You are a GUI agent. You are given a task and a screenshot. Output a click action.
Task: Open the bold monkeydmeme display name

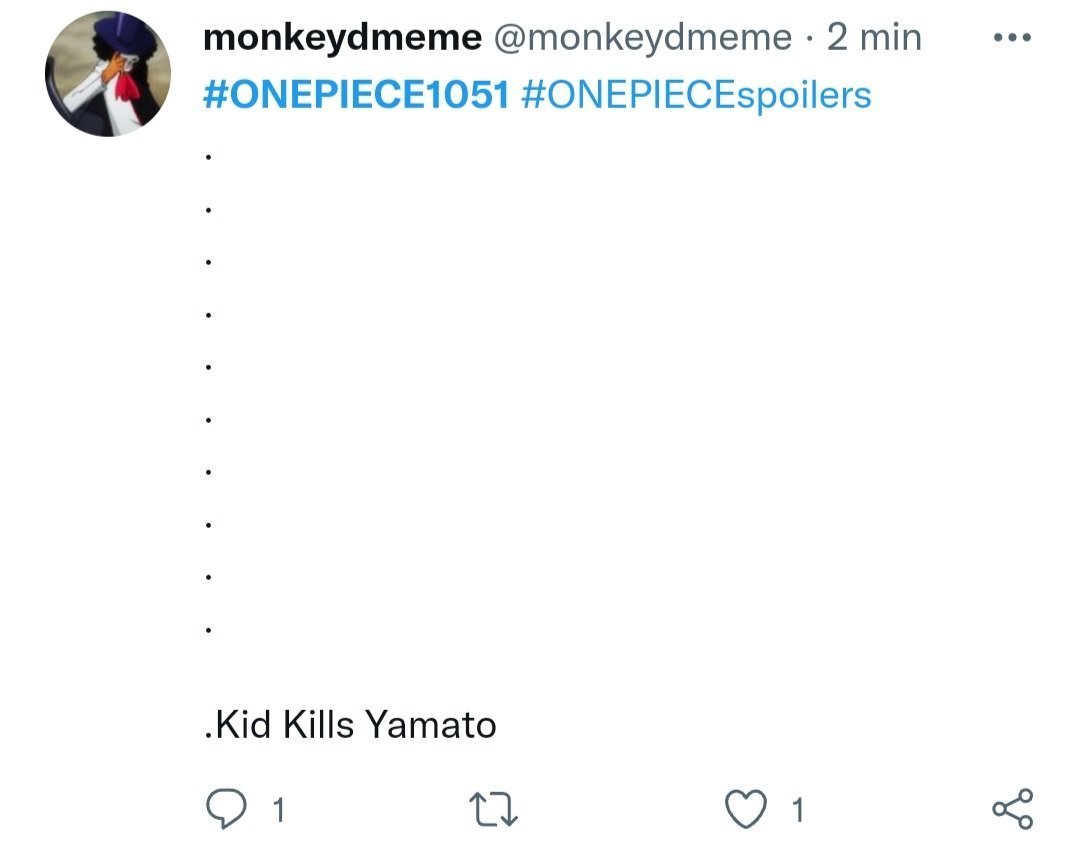point(342,37)
